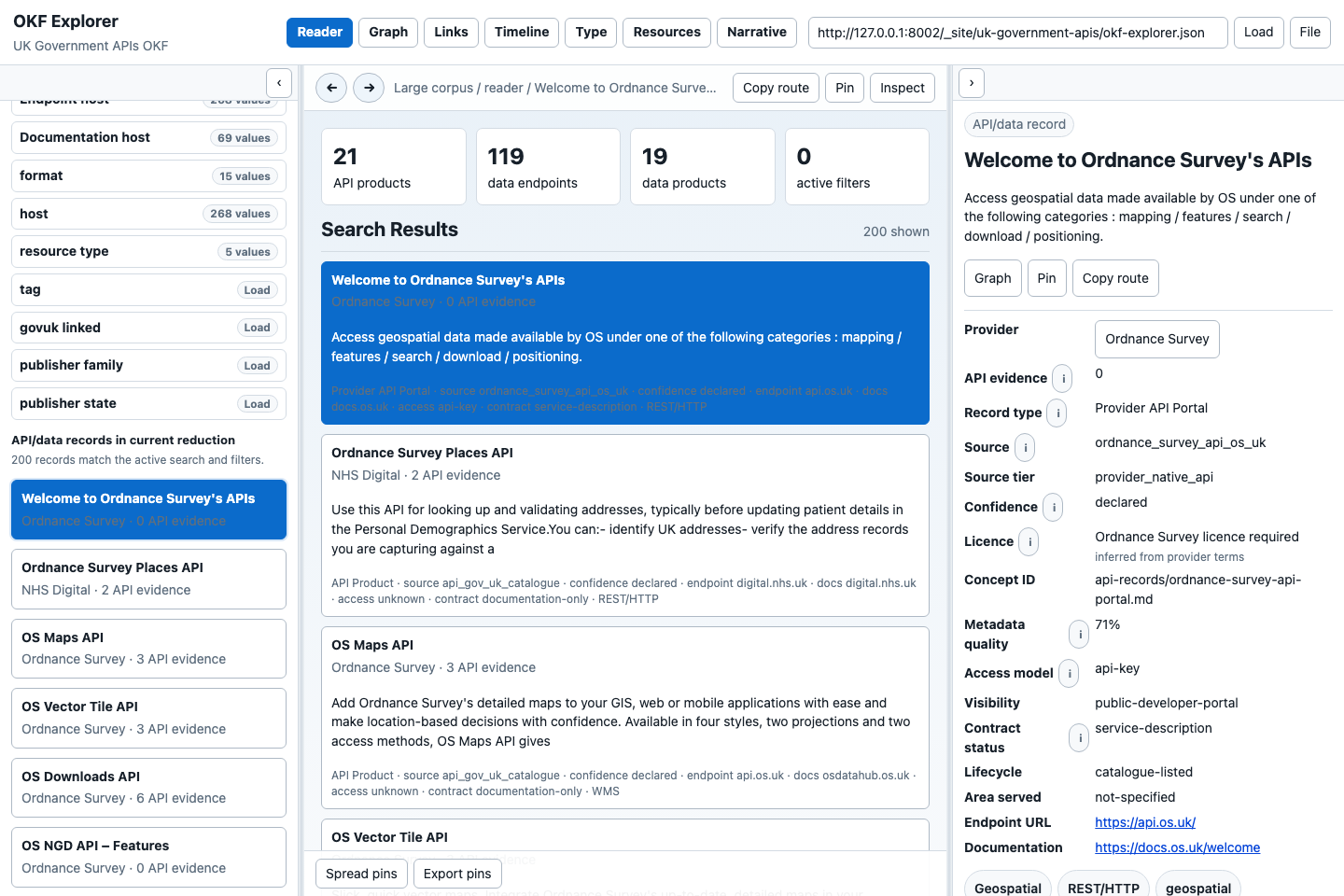Viewport: 1344px width, 896px height.
Task: Show info for Access model field
Action: pyautogui.click(x=1069, y=673)
